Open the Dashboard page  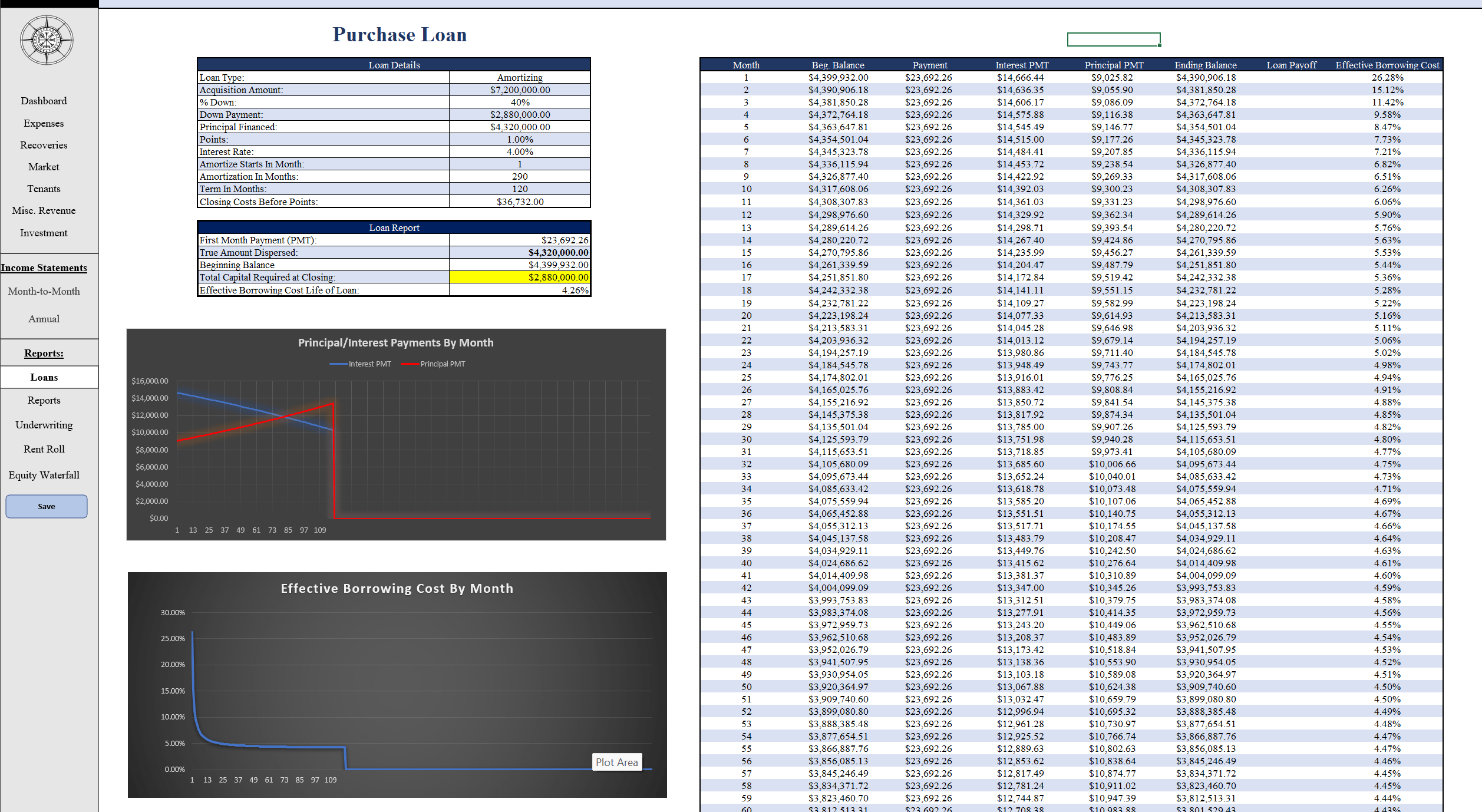pos(44,101)
